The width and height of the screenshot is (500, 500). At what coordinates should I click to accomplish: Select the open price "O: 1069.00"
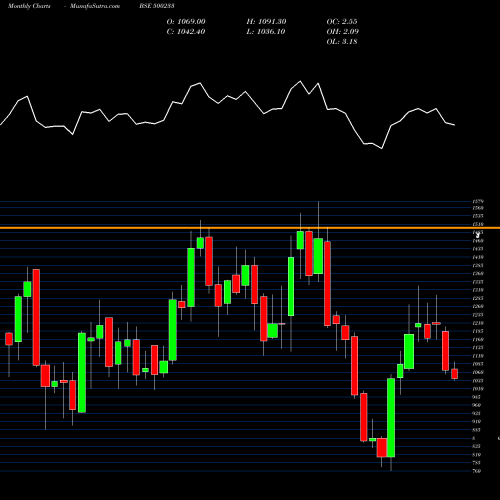tap(186, 22)
